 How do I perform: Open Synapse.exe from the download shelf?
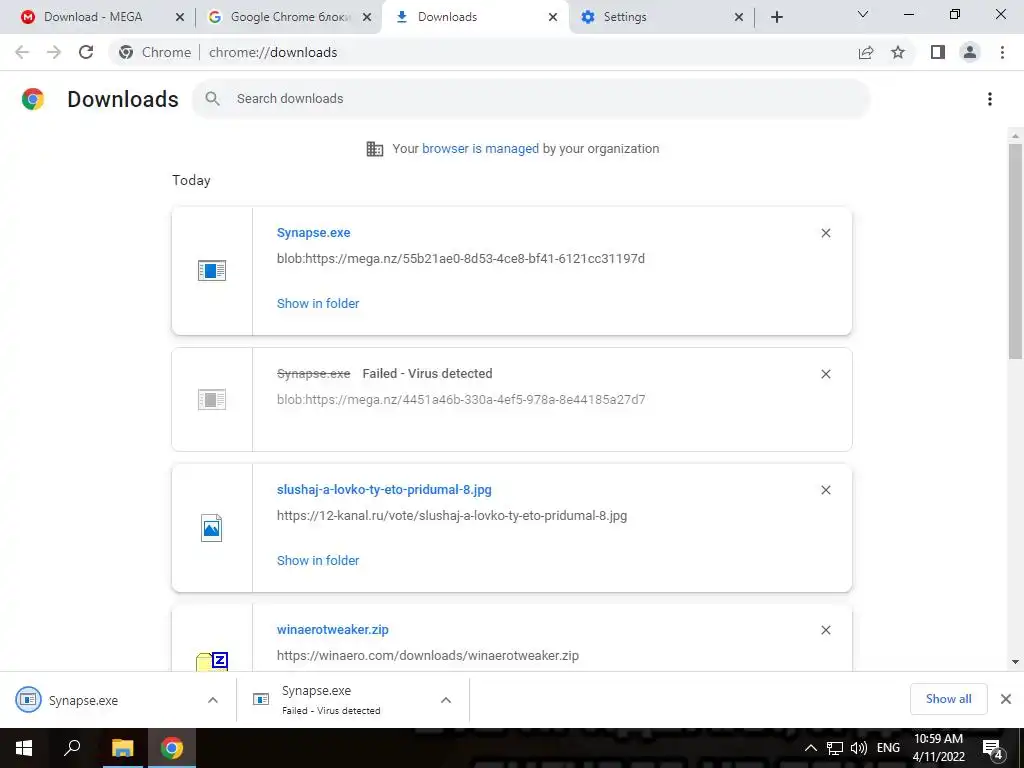(83, 700)
